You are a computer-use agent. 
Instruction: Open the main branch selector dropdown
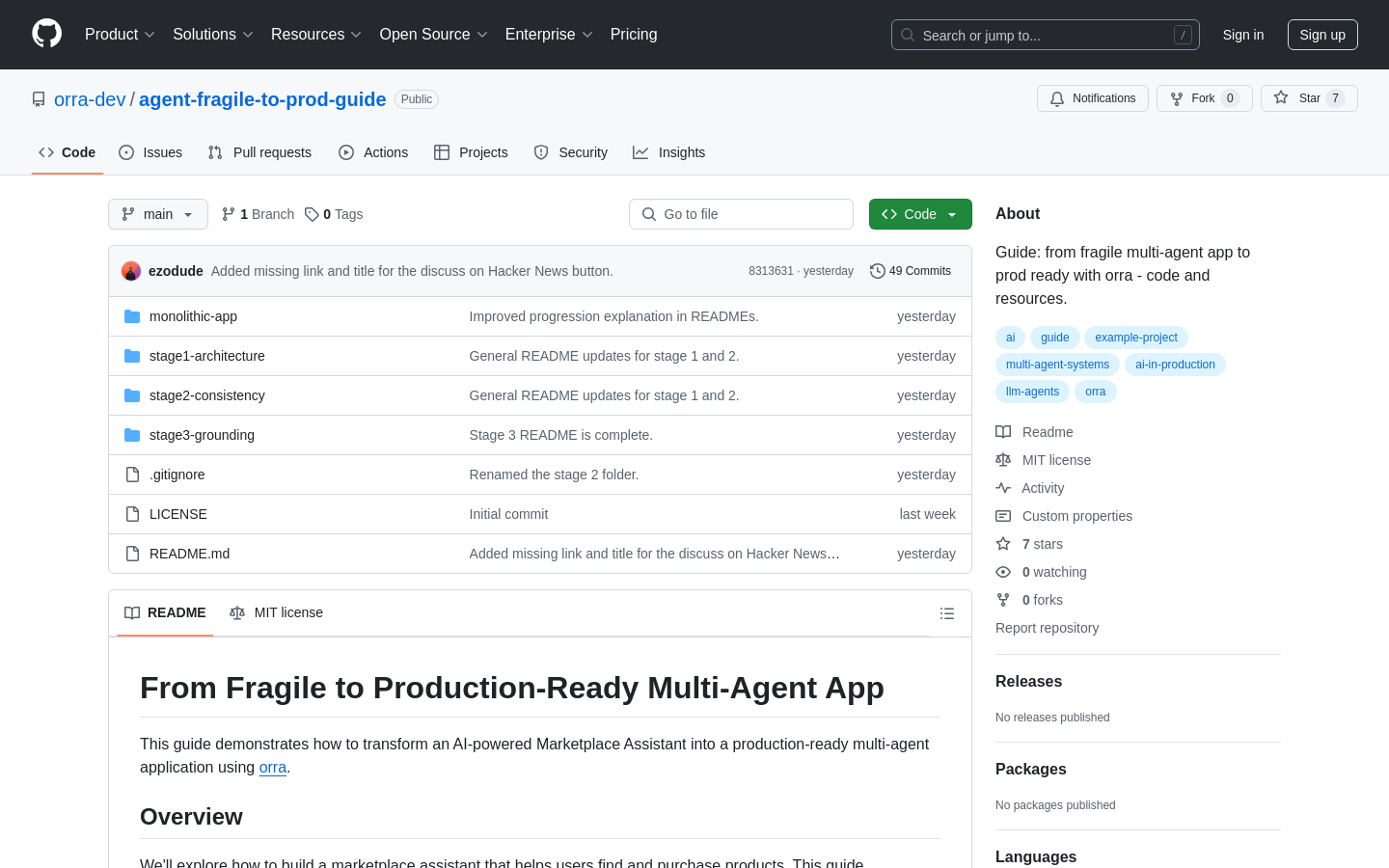click(x=158, y=214)
